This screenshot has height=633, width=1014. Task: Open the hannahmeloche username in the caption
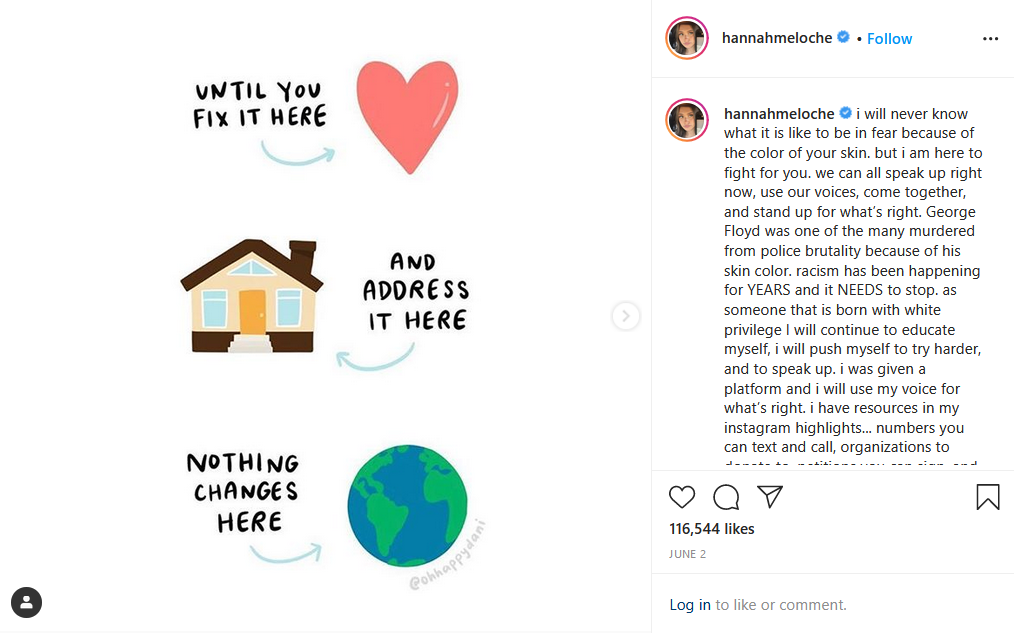(779, 113)
